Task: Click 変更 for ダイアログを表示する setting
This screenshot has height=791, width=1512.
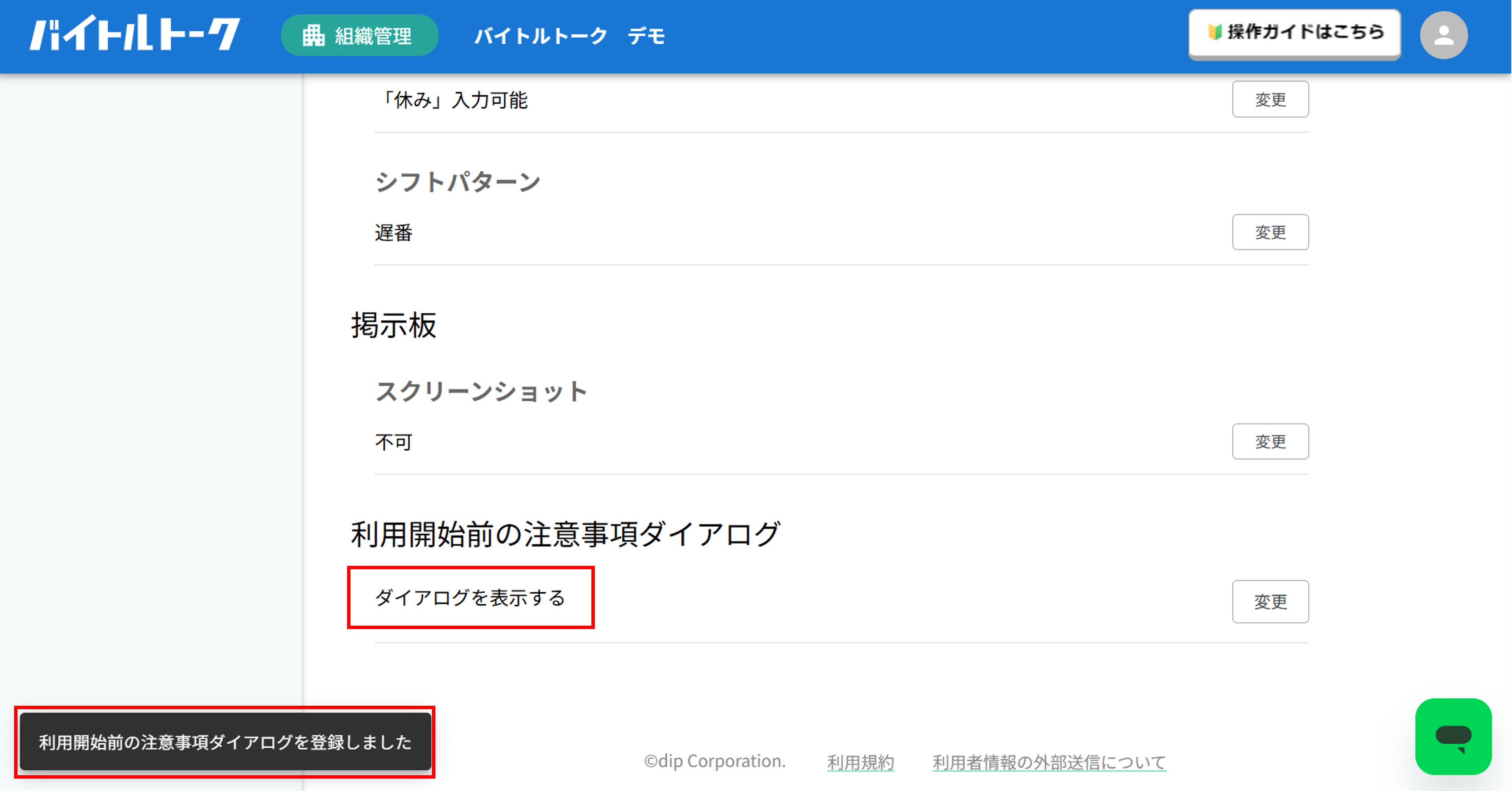Action: pos(1270,601)
